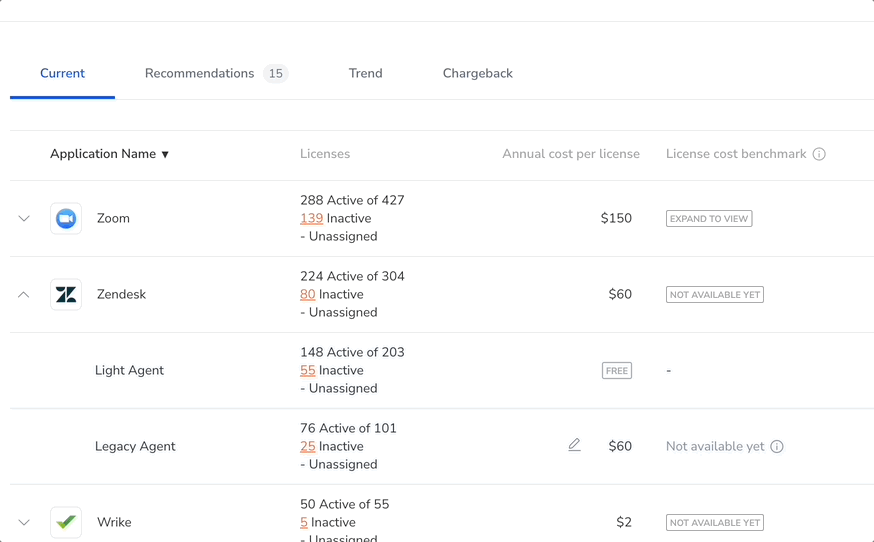Click 'Not available yet' text in Legacy Agent row
The height and width of the screenshot is (542, 874).
click(715, 446)
